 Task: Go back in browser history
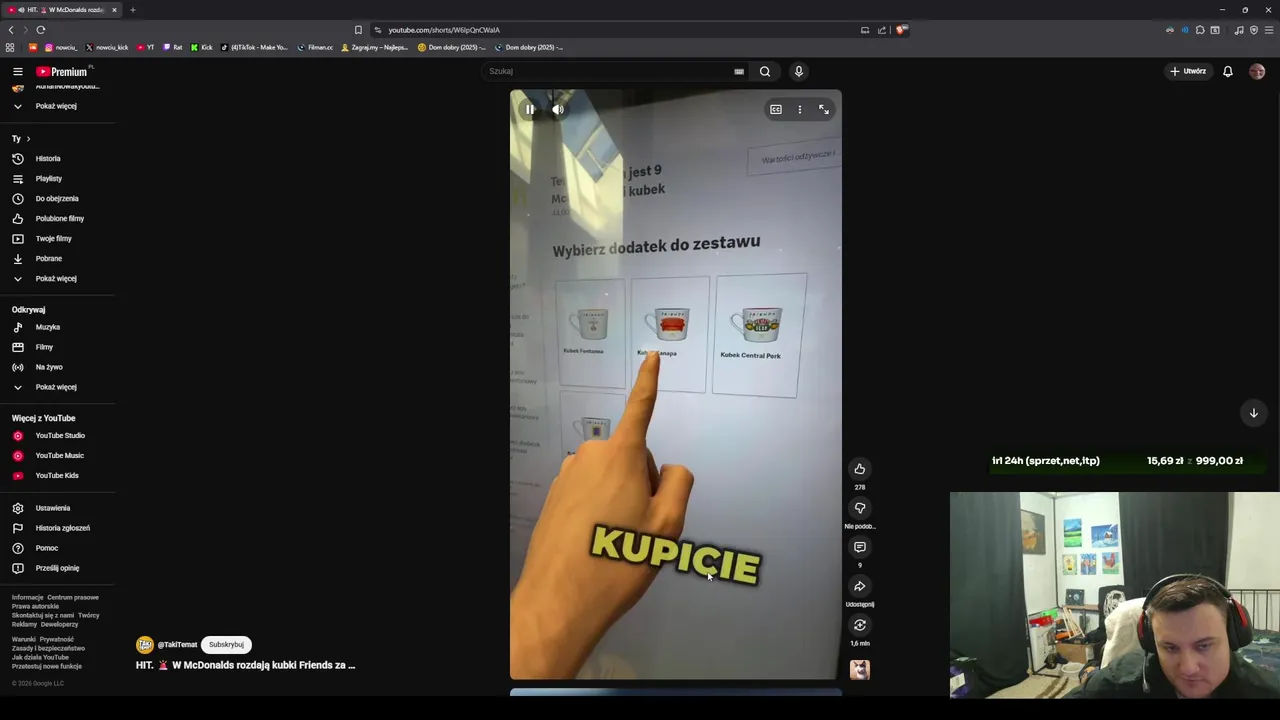[11, 30]
